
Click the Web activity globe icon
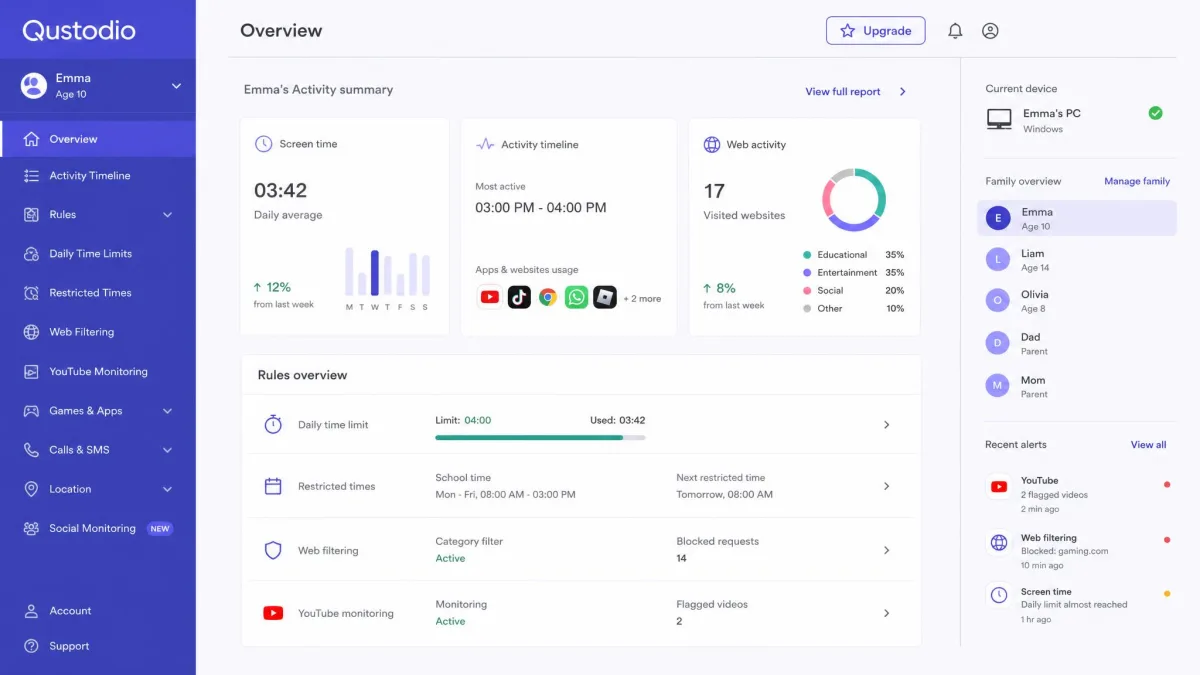coord(712,144)
